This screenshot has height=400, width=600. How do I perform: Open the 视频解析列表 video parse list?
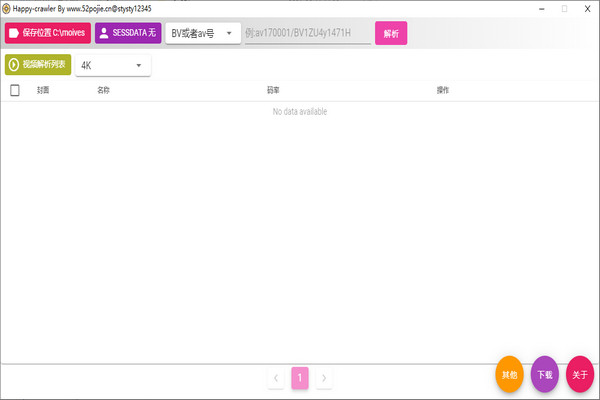(37, 64)
